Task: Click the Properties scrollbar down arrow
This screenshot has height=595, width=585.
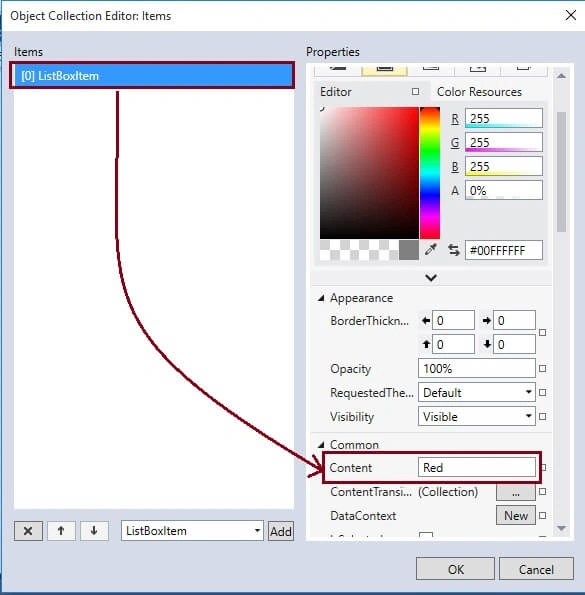Action: tap(561, 528)
